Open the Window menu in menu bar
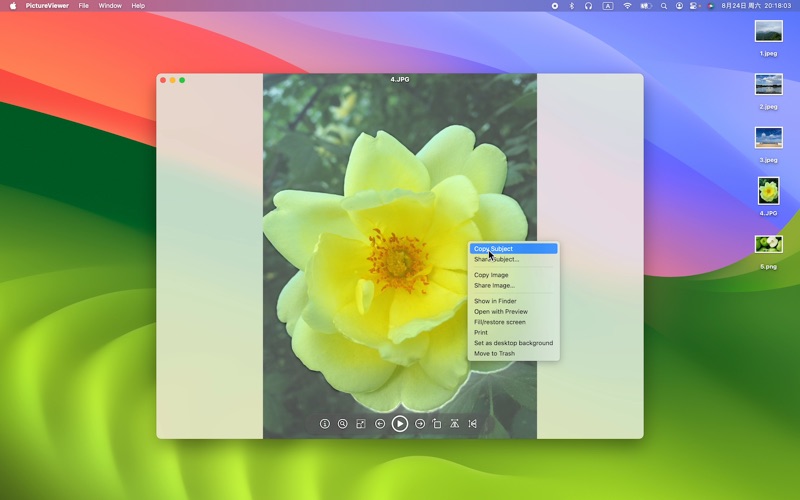The width and height of the screenshot is (800, 500). pos(110,6)
